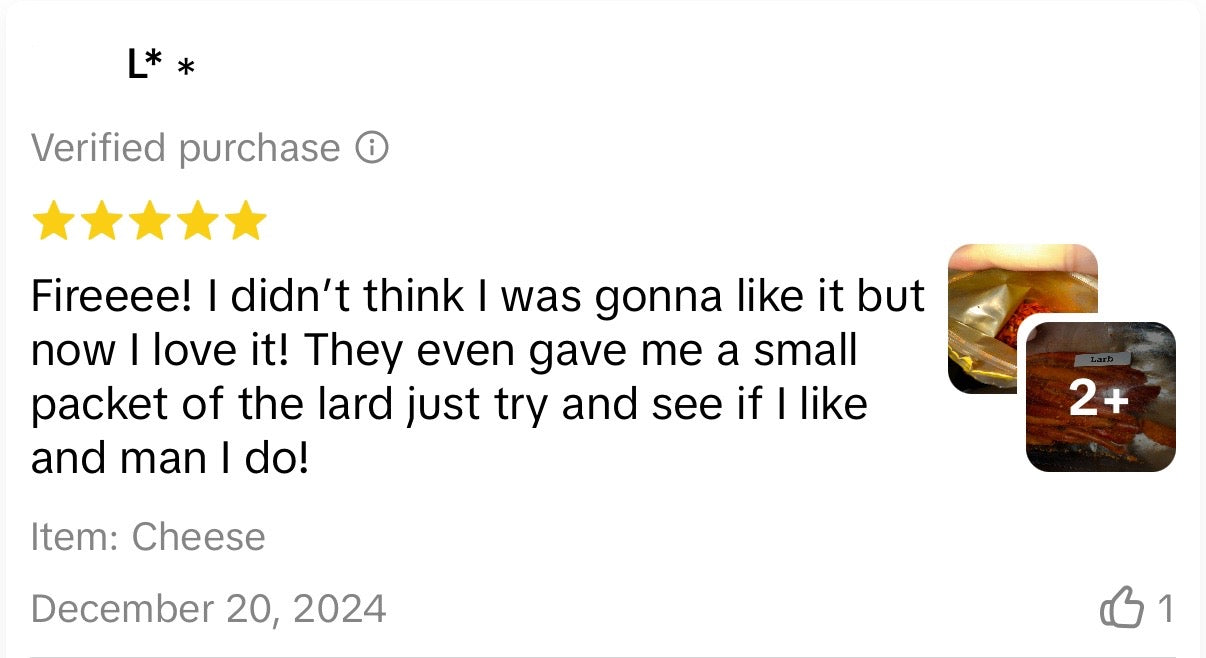The height and width of the screenshot is (658, 1206).
Task: View the 2+ more photos thumbnail
Action: (1100, 397)
